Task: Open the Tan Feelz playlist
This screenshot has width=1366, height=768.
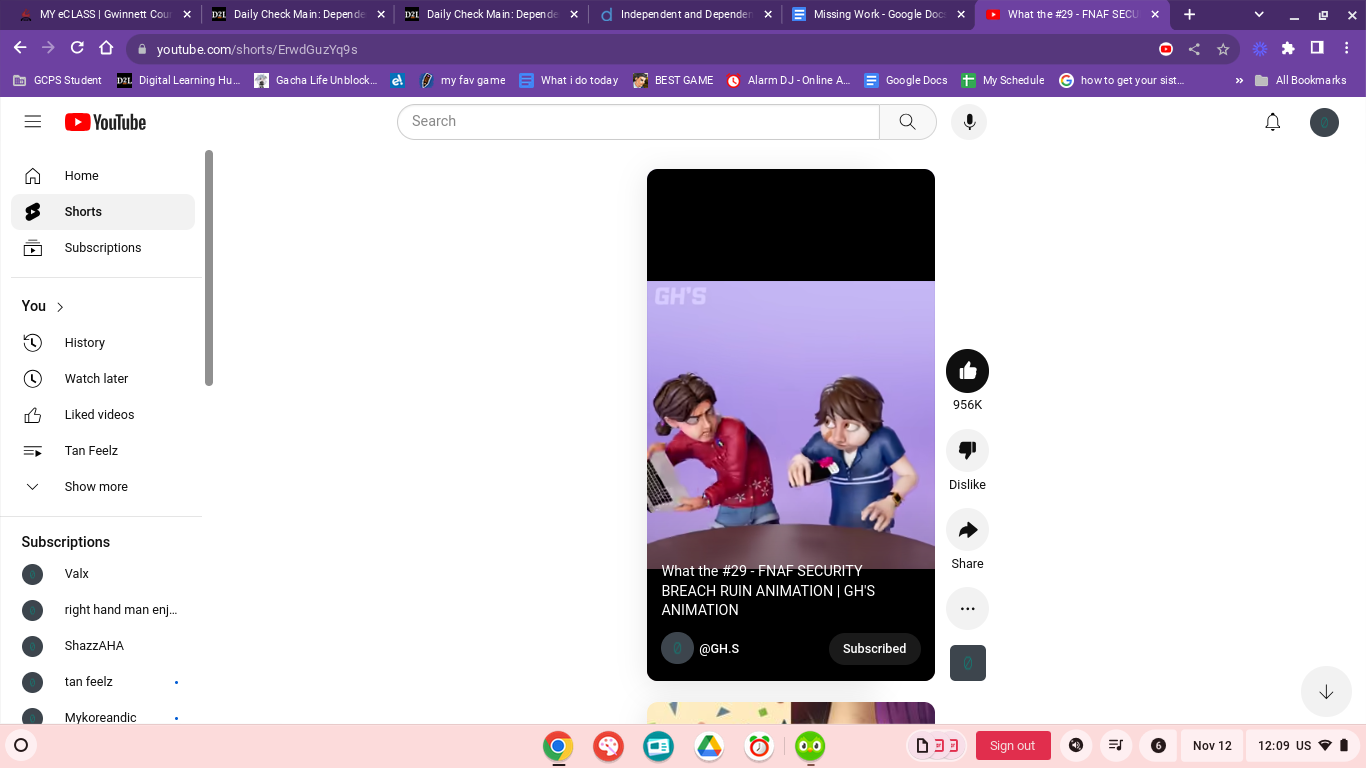Action: pos(103,451)
